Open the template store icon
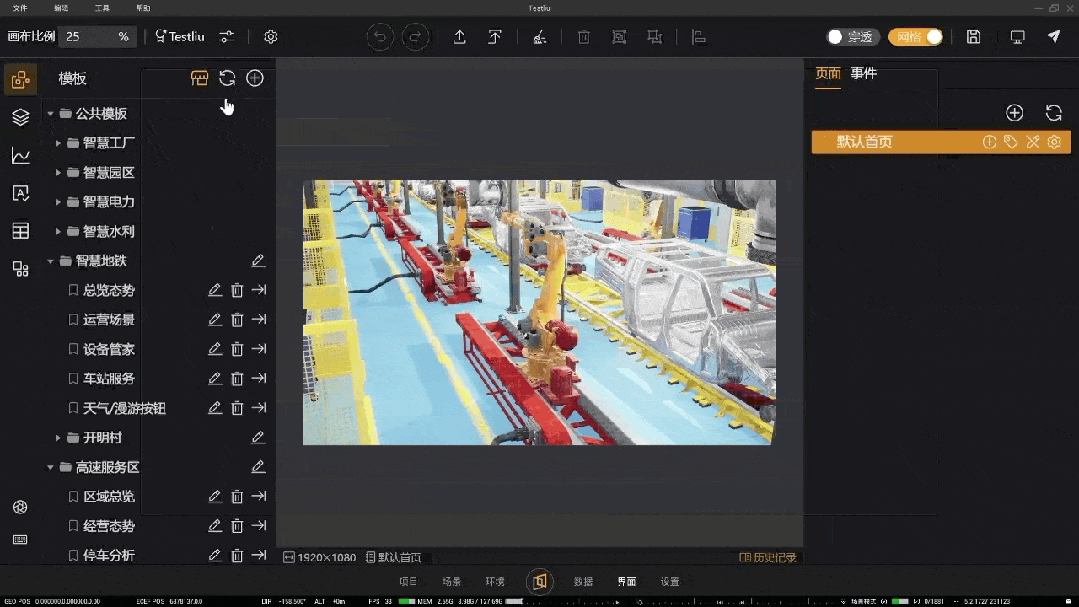This screenshot has height=607, width=1079. click(x=199, y=78)
